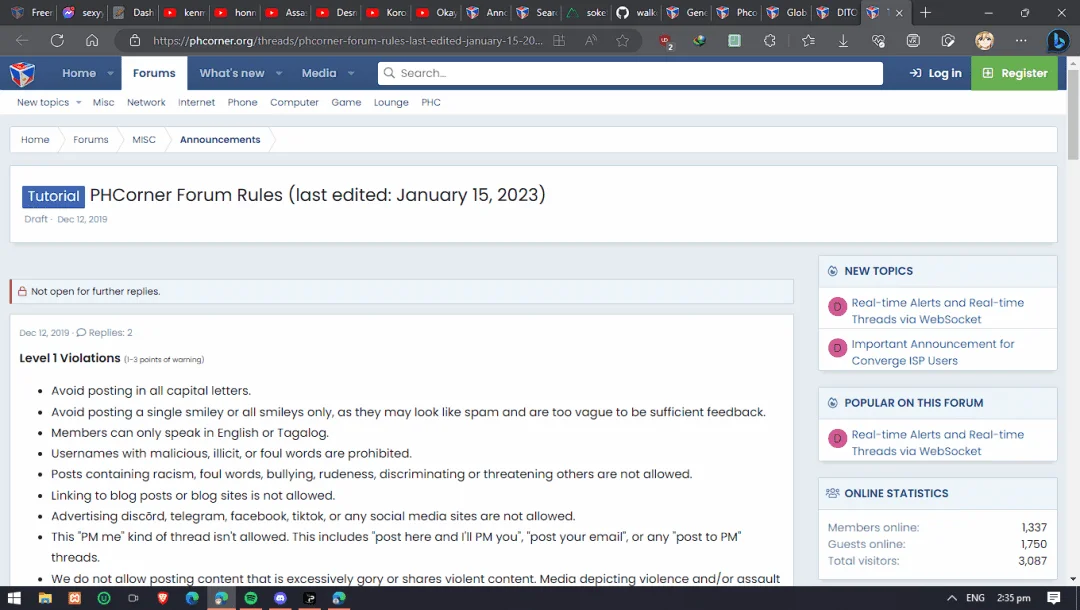
Task: Click the green Register button
Action: [x=1015, y=73]
